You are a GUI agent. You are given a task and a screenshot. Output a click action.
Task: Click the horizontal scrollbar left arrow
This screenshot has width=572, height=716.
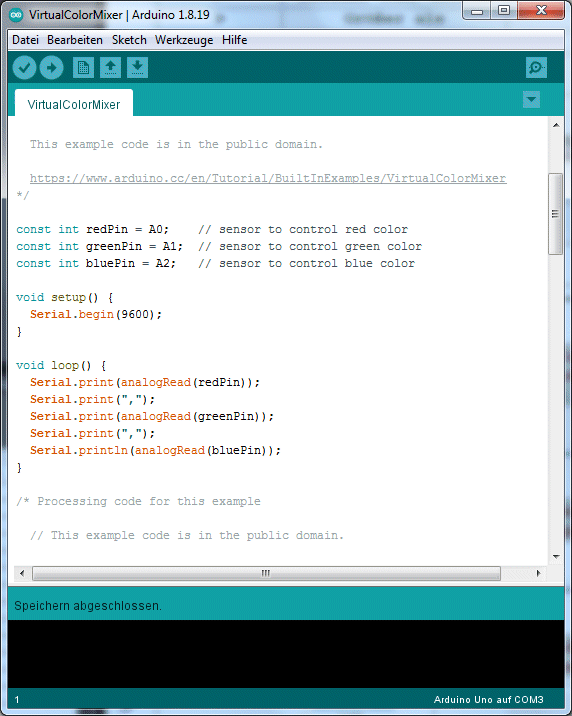(22, 573)
